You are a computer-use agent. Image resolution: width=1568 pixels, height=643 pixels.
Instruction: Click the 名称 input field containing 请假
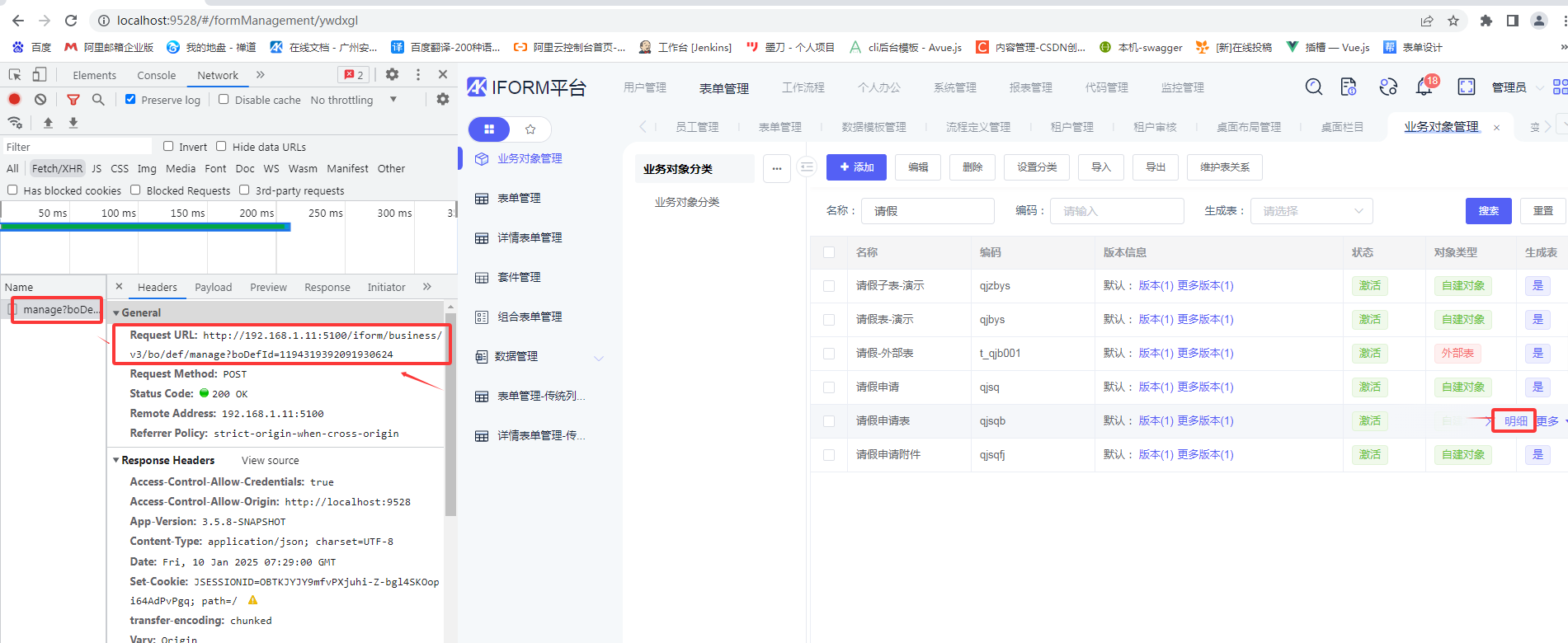(x=927, y=211)
